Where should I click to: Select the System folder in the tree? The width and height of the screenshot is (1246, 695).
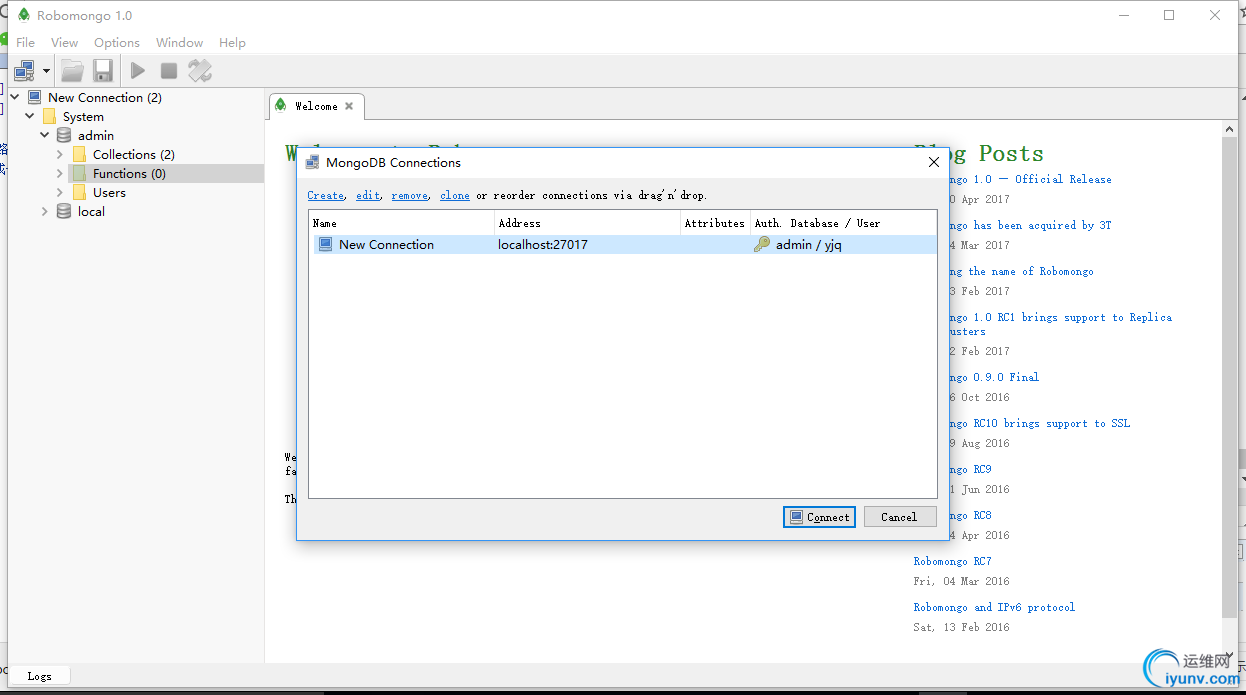click(83, 117)
